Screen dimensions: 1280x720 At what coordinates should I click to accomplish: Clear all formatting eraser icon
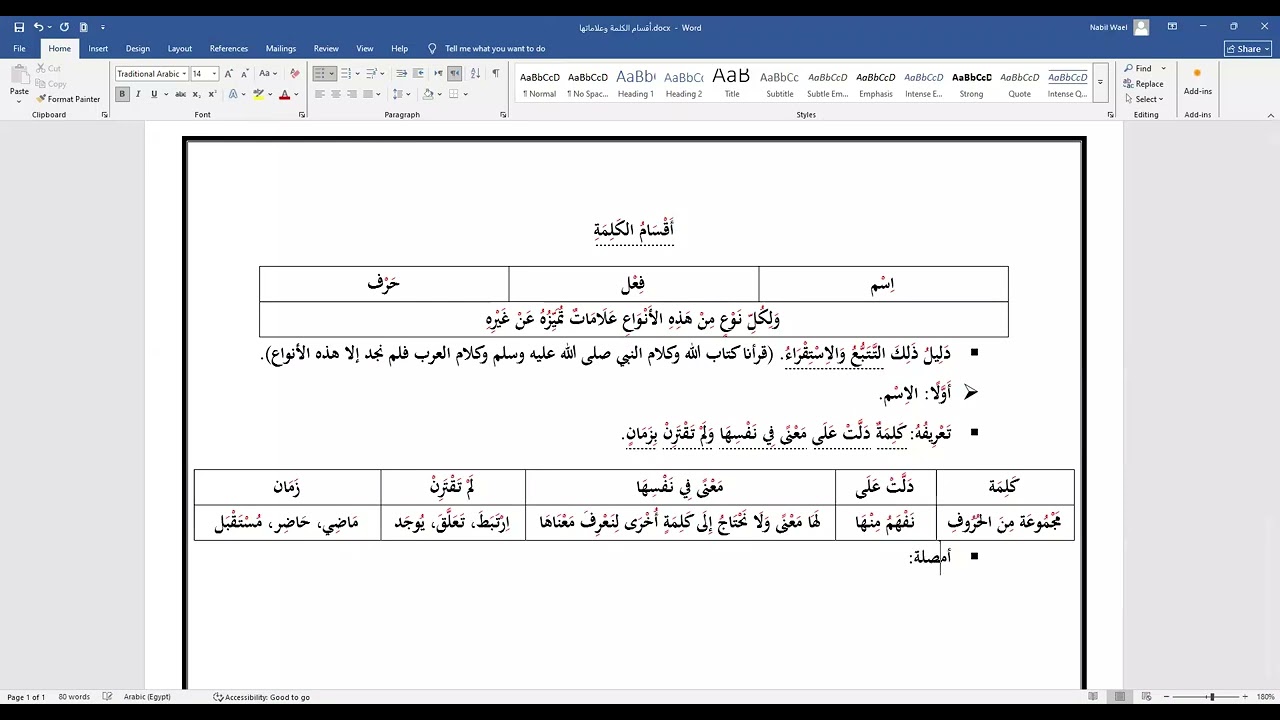[x=294, y=73]
